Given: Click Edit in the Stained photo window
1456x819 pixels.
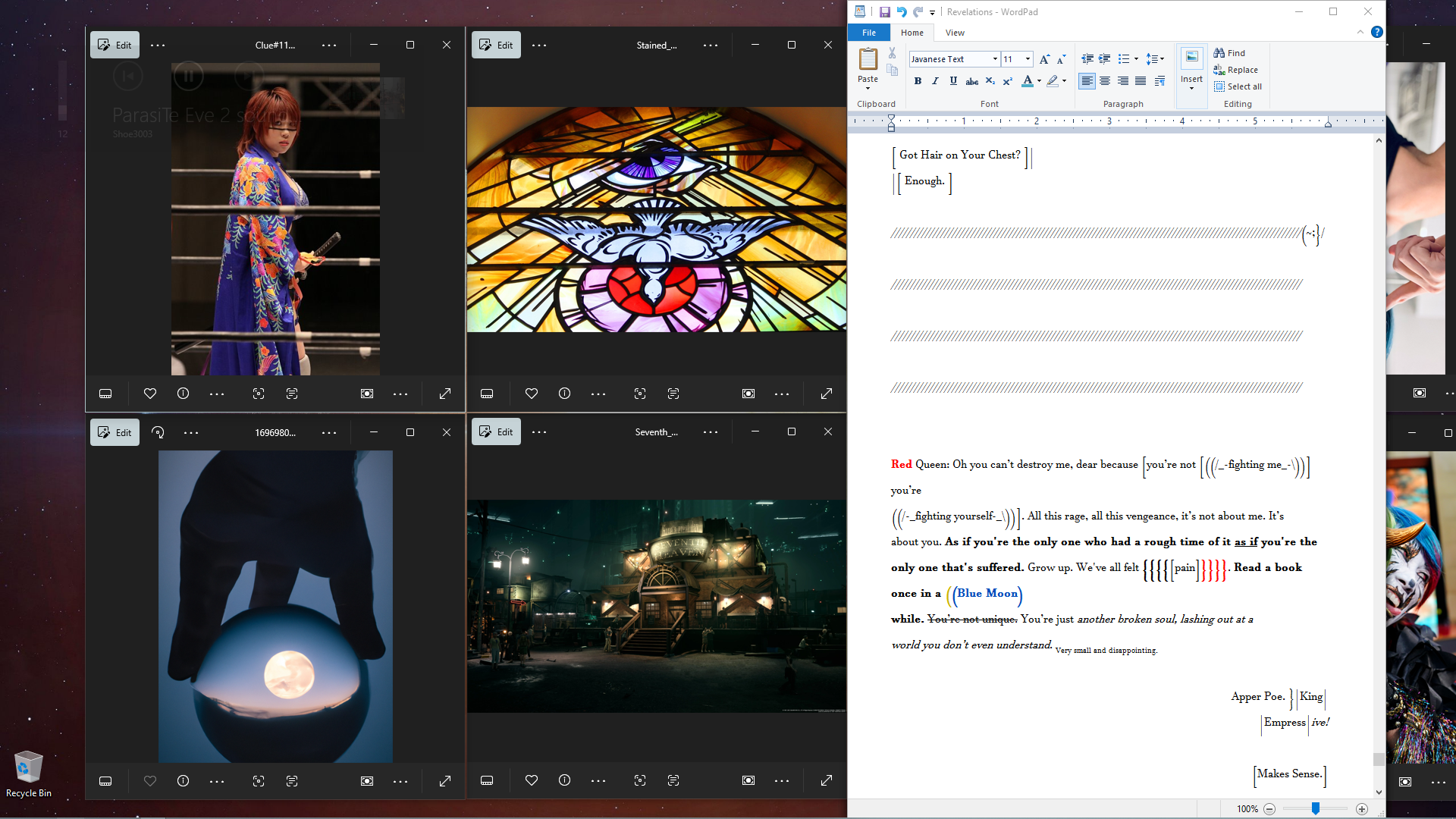Looking at the screenshot, I should point(496,45).
